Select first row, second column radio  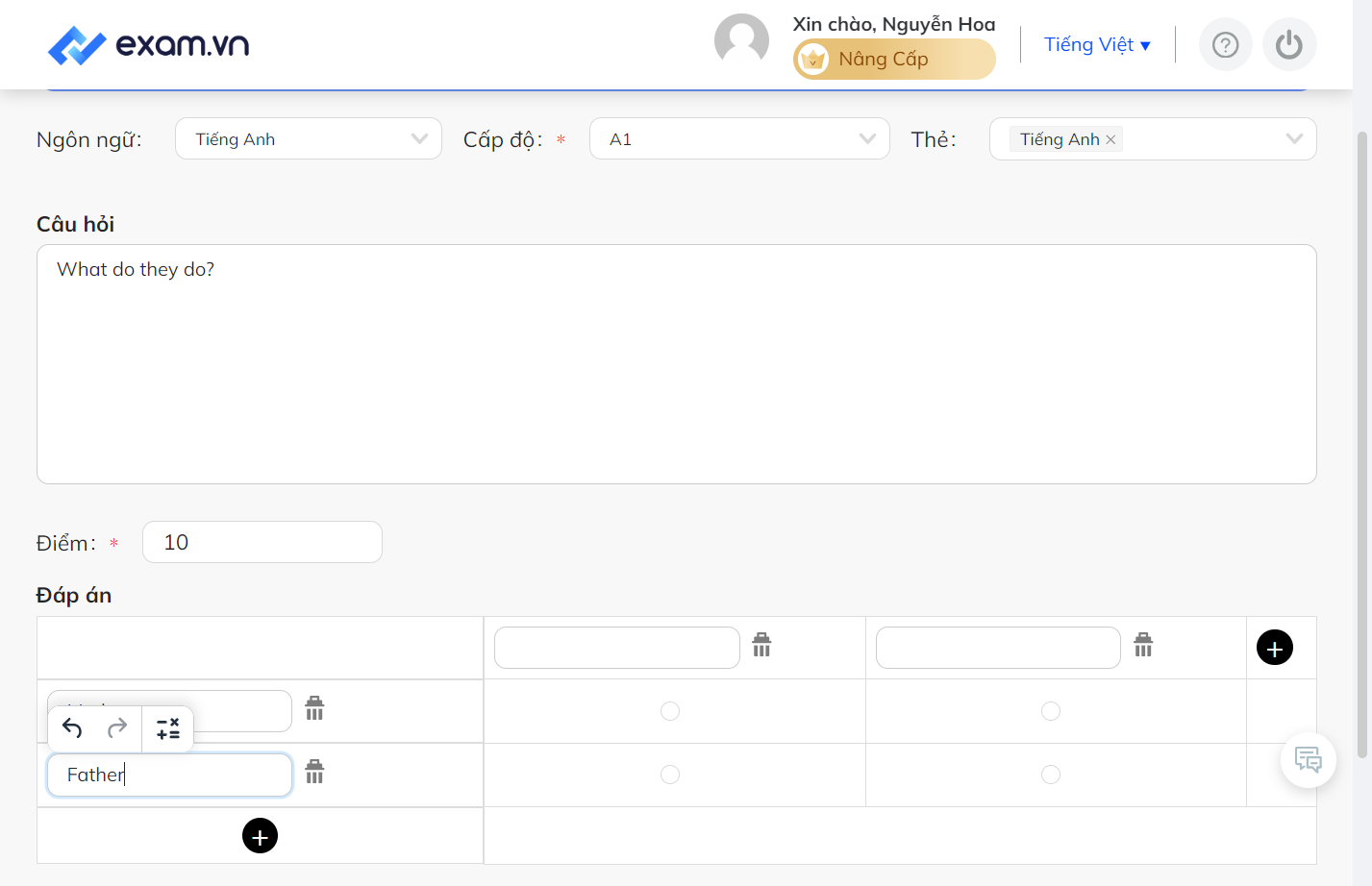[x=1051, y=711]
